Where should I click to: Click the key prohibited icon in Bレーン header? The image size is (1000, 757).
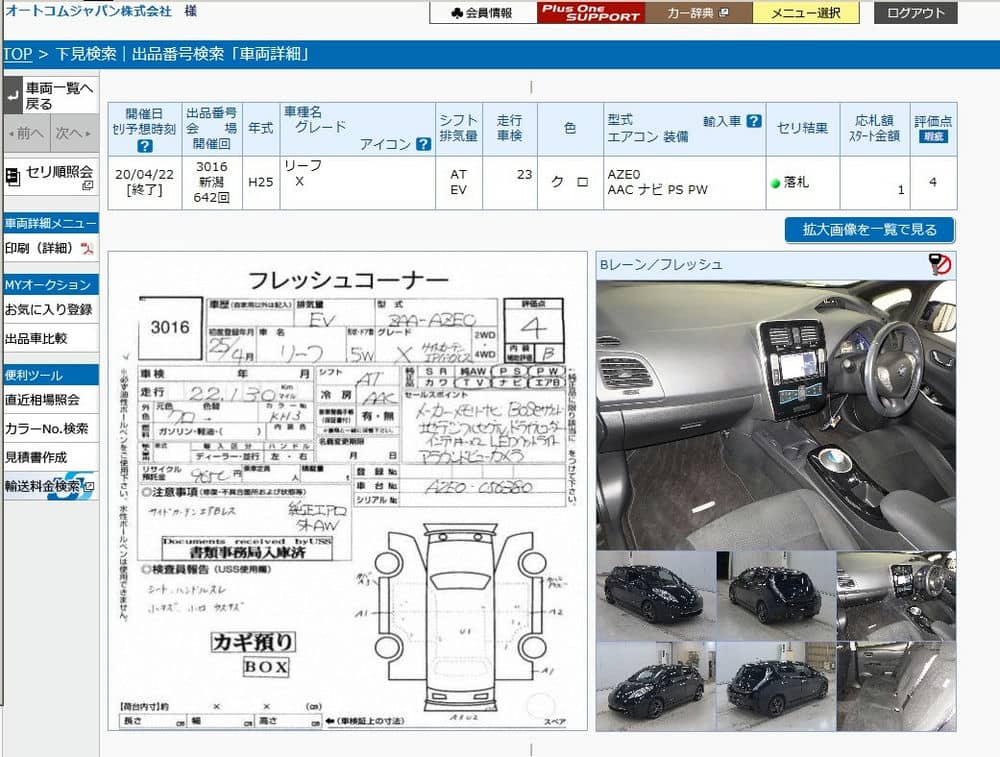(x=939, y=264)
